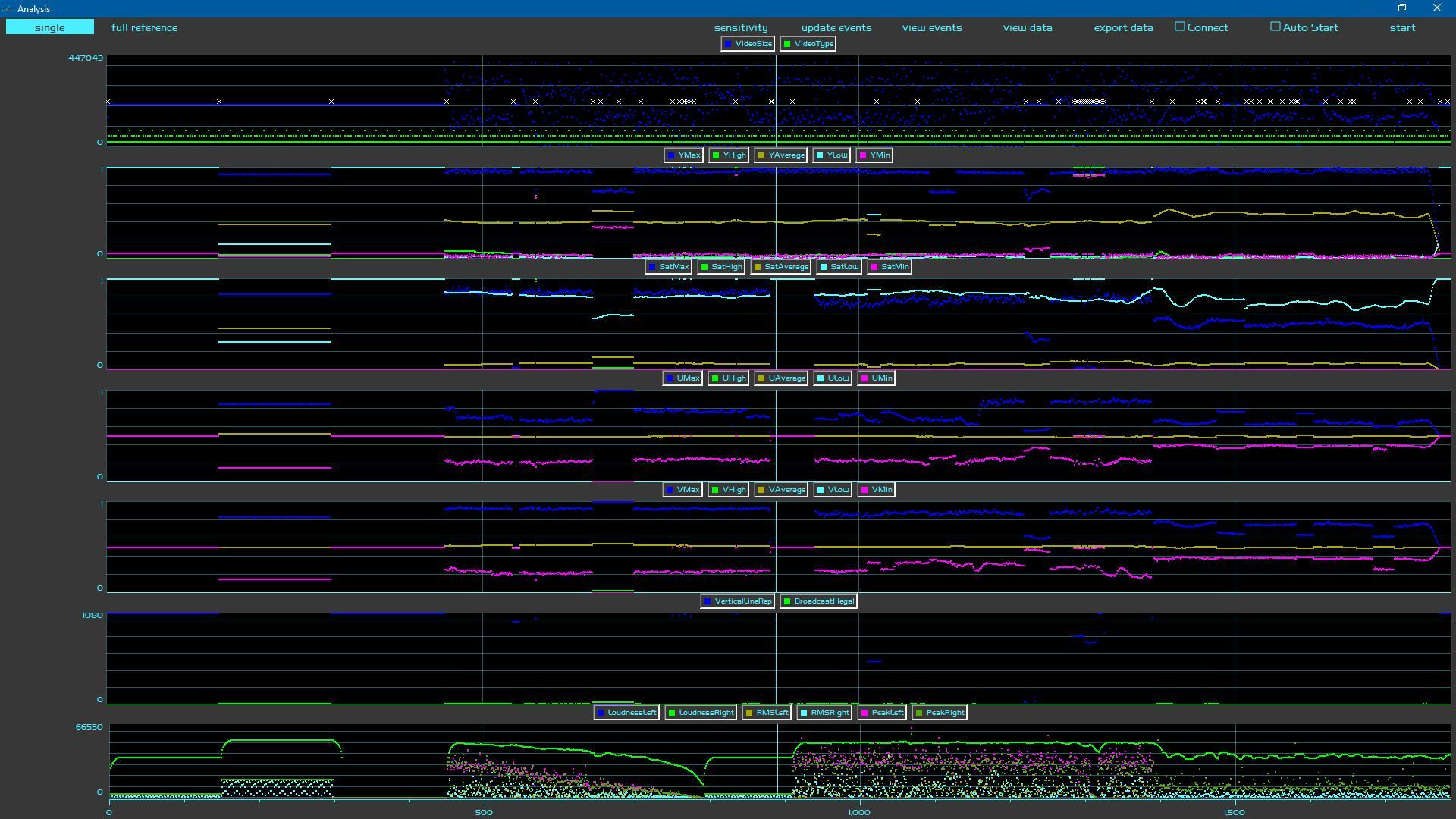Toggle the YMin legend entry
This screenshot has height=819, width=1456.
[x=874, y=155]
